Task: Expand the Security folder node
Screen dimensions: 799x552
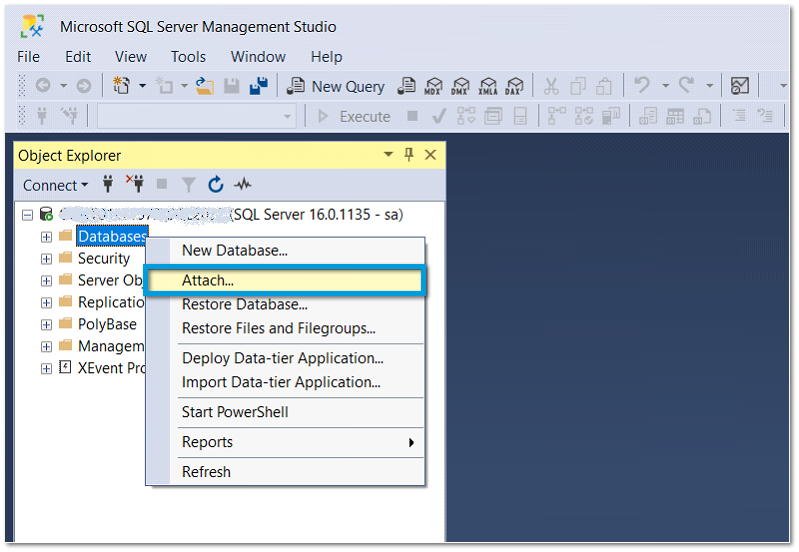Action: pos(46,259)
